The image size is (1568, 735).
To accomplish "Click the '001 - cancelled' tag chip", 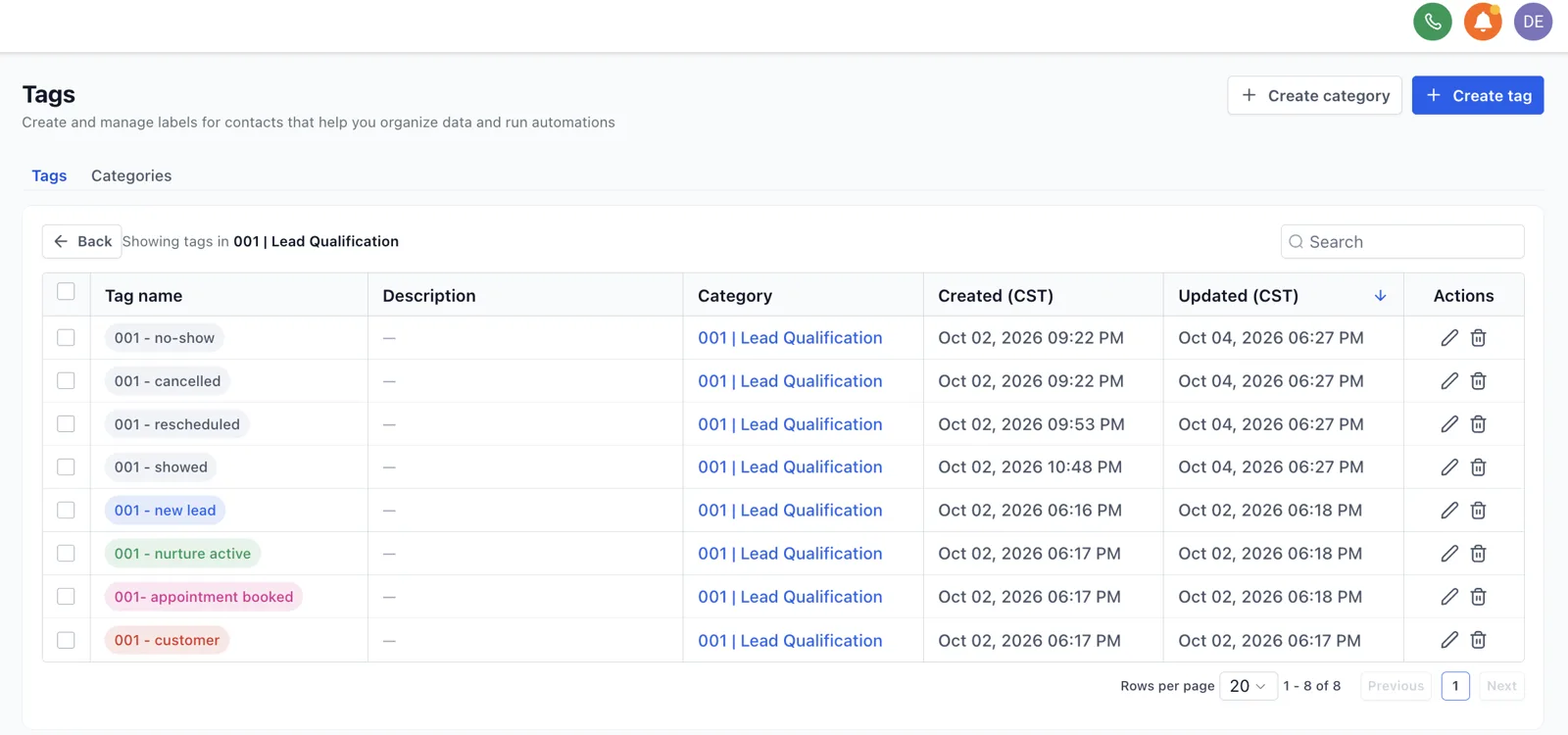I will (x=168, y=381).
